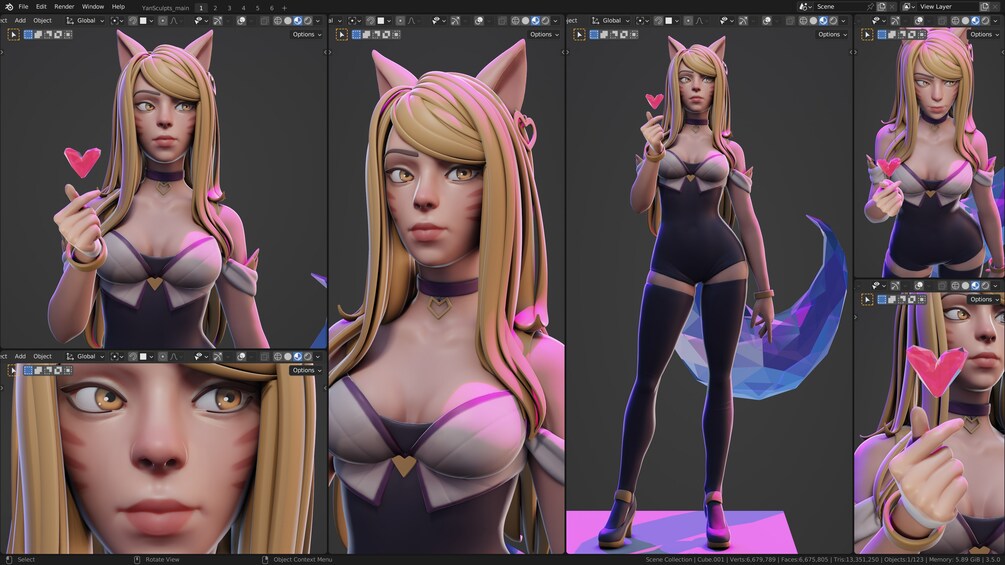Choose Intersect selection mode in the top-left bust viewport
This screenshot has width=1005, height=565.
pos(68,35)
